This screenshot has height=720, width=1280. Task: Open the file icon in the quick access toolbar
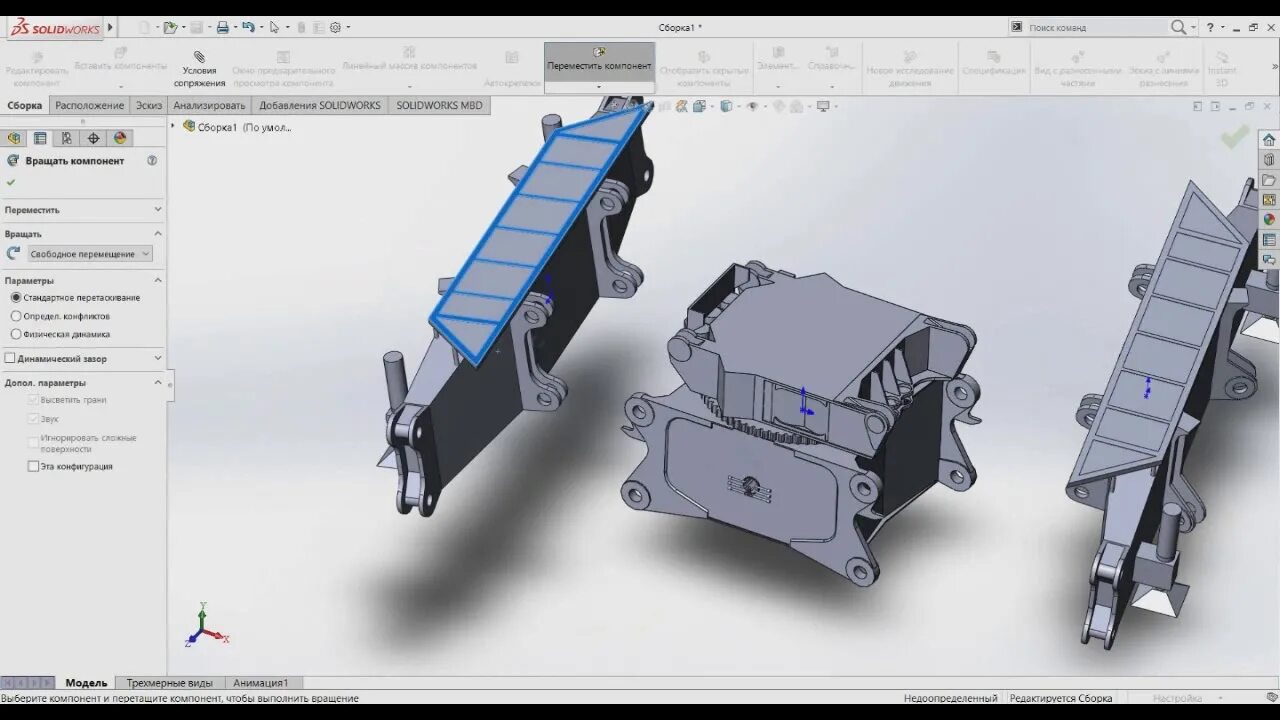coord(170,27)
